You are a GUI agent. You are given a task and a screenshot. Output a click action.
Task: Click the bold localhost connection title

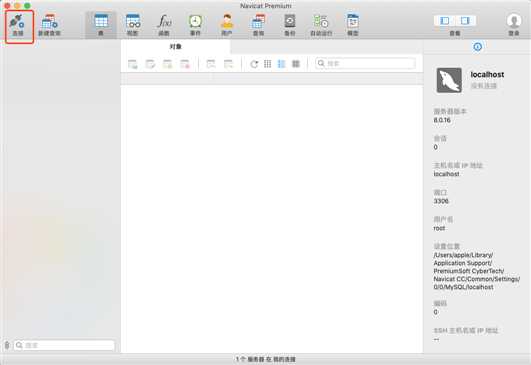click(x=487, y=74)
